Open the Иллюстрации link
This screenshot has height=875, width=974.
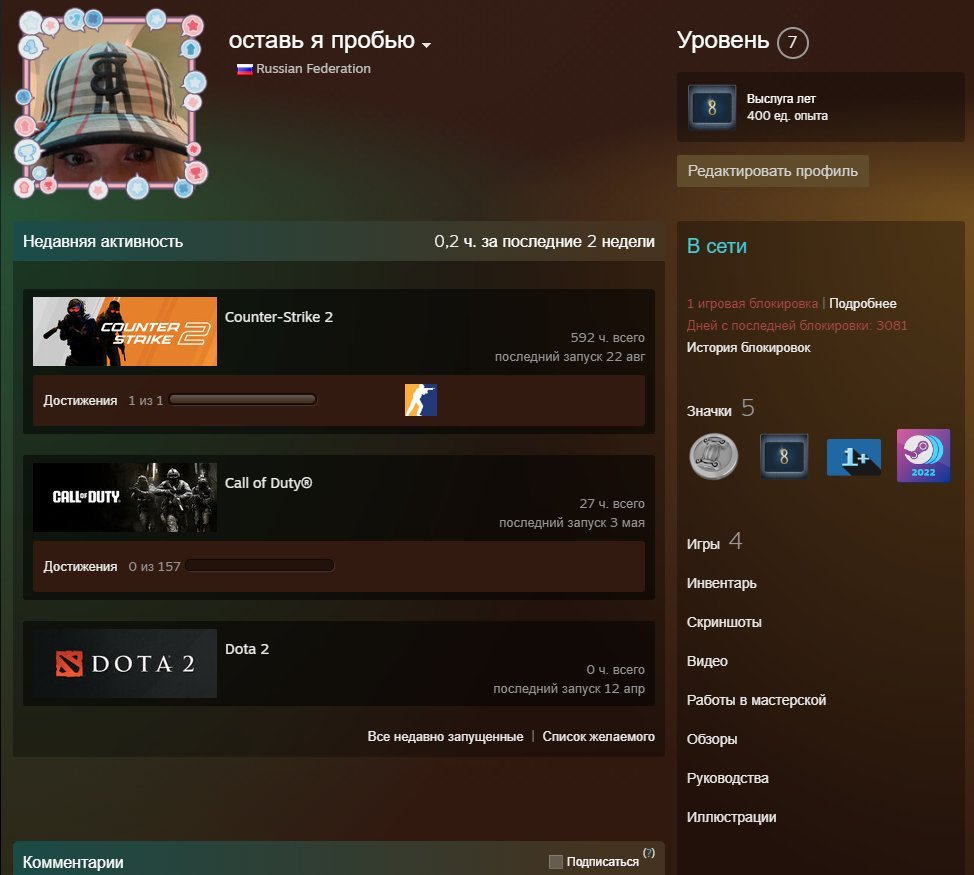click(x=731, y=817)
